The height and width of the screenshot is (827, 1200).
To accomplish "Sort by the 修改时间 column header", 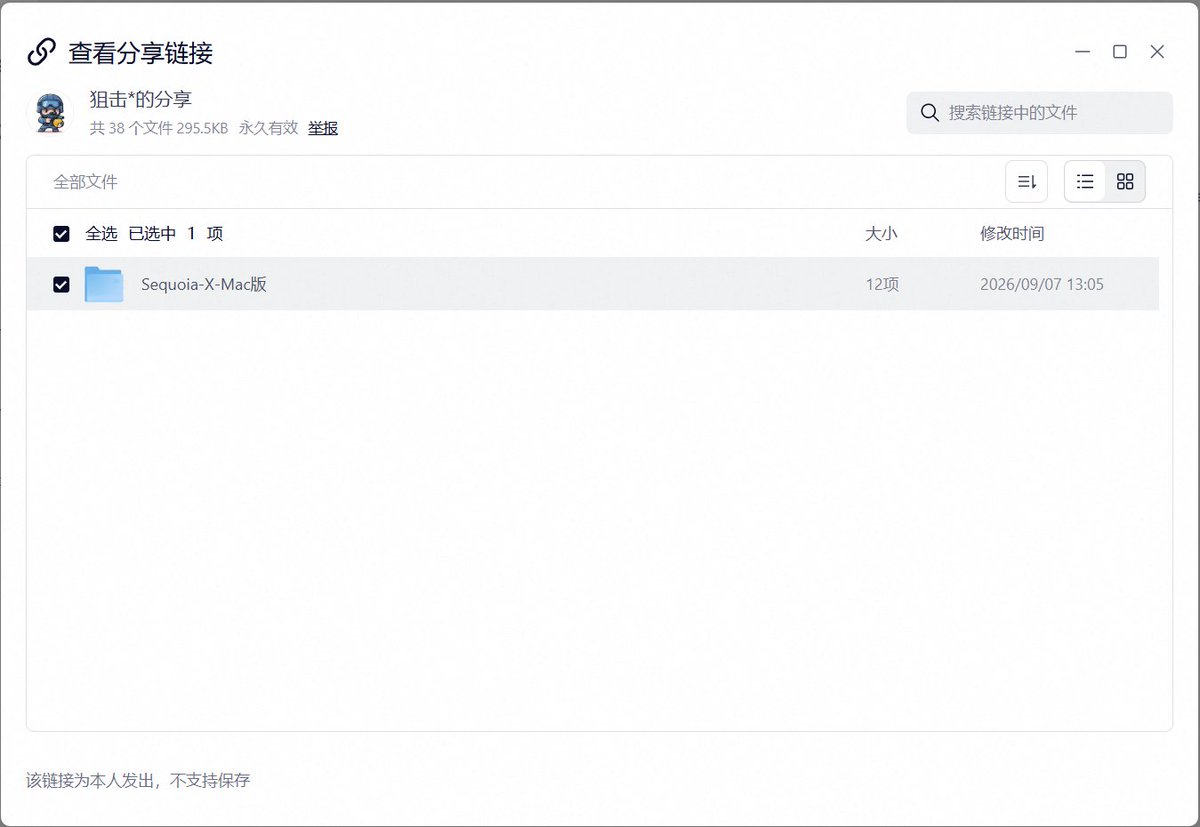I will (x=1012, y=234).
